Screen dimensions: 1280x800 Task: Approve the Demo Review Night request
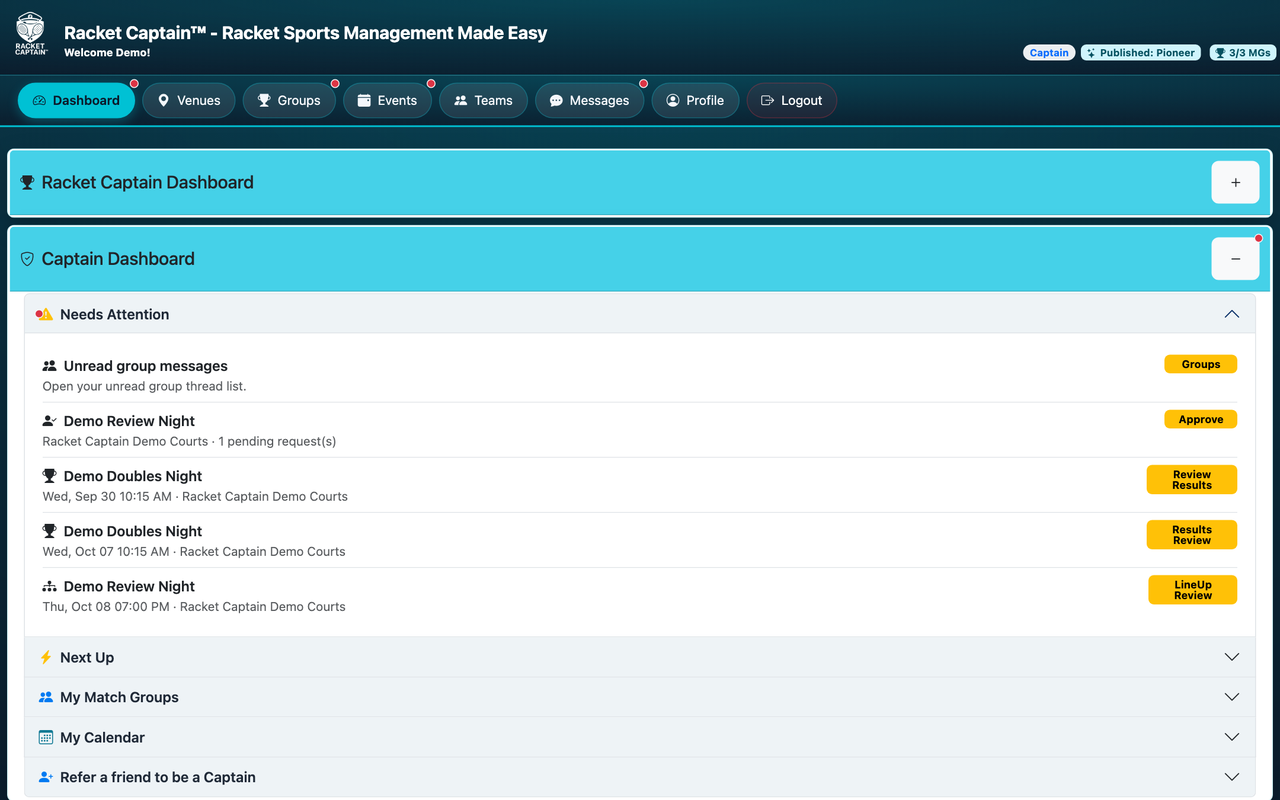1200,419
